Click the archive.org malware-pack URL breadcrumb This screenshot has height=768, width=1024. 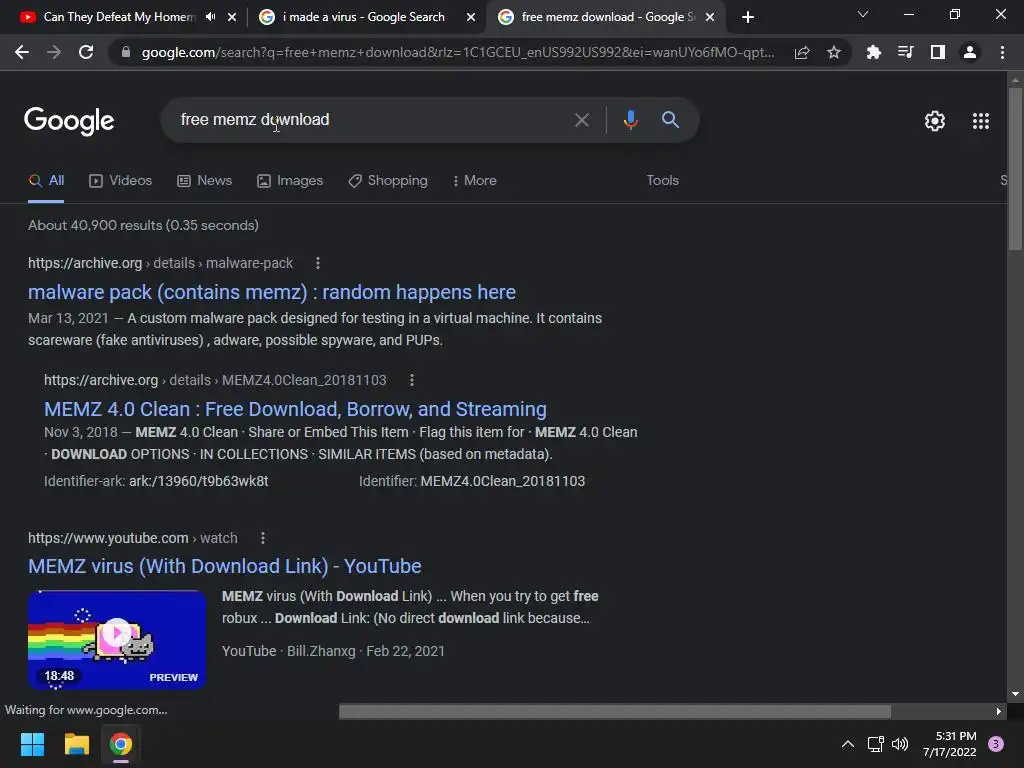pyautogui.click(x=161, y=263)
